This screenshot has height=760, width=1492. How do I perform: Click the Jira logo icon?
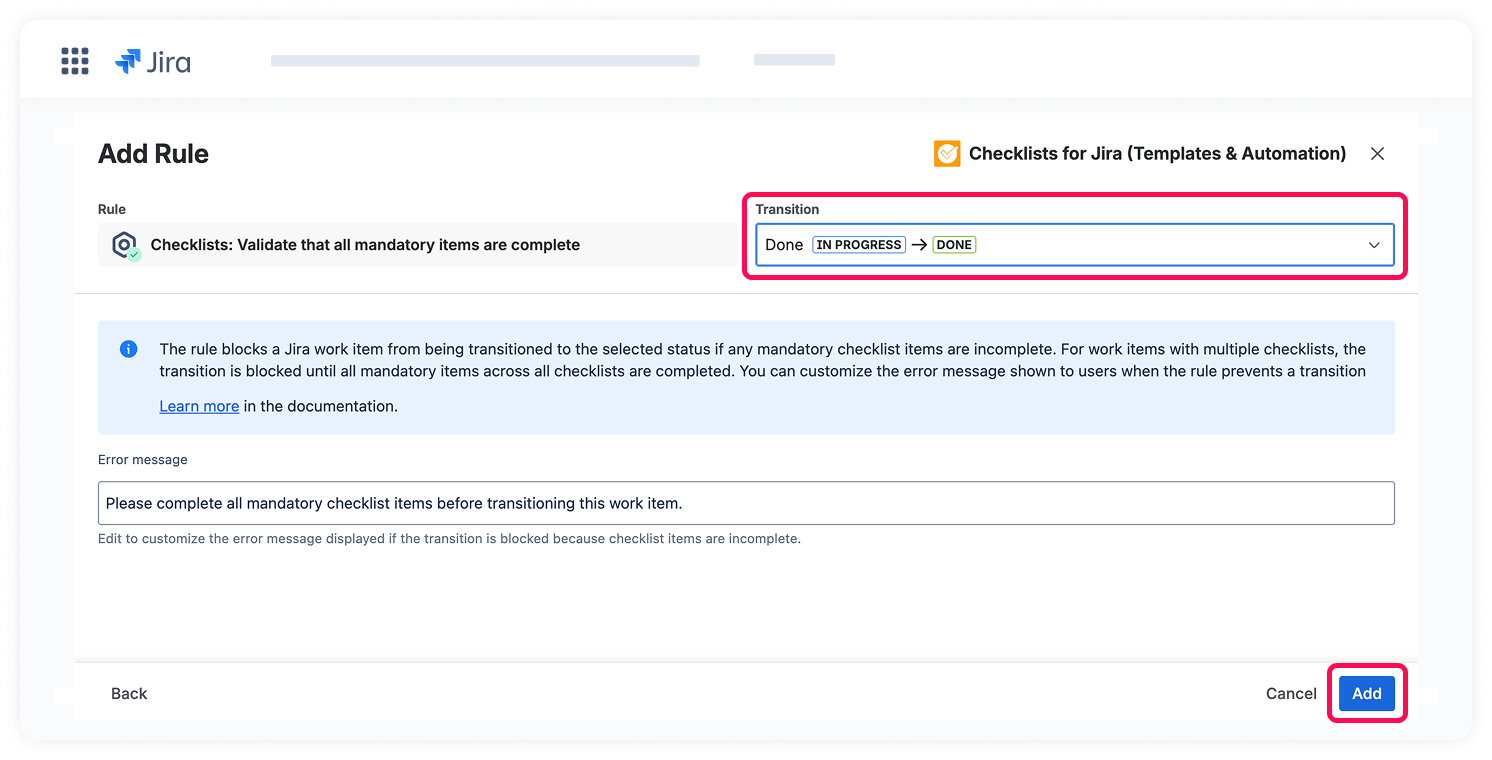point(128,61)
